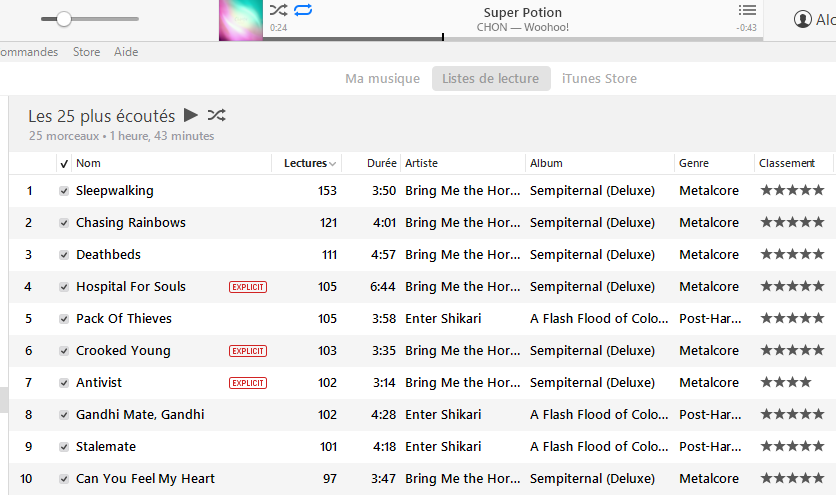
Task: Click the Super Potion song title
Action: click(x=522, y=12)
